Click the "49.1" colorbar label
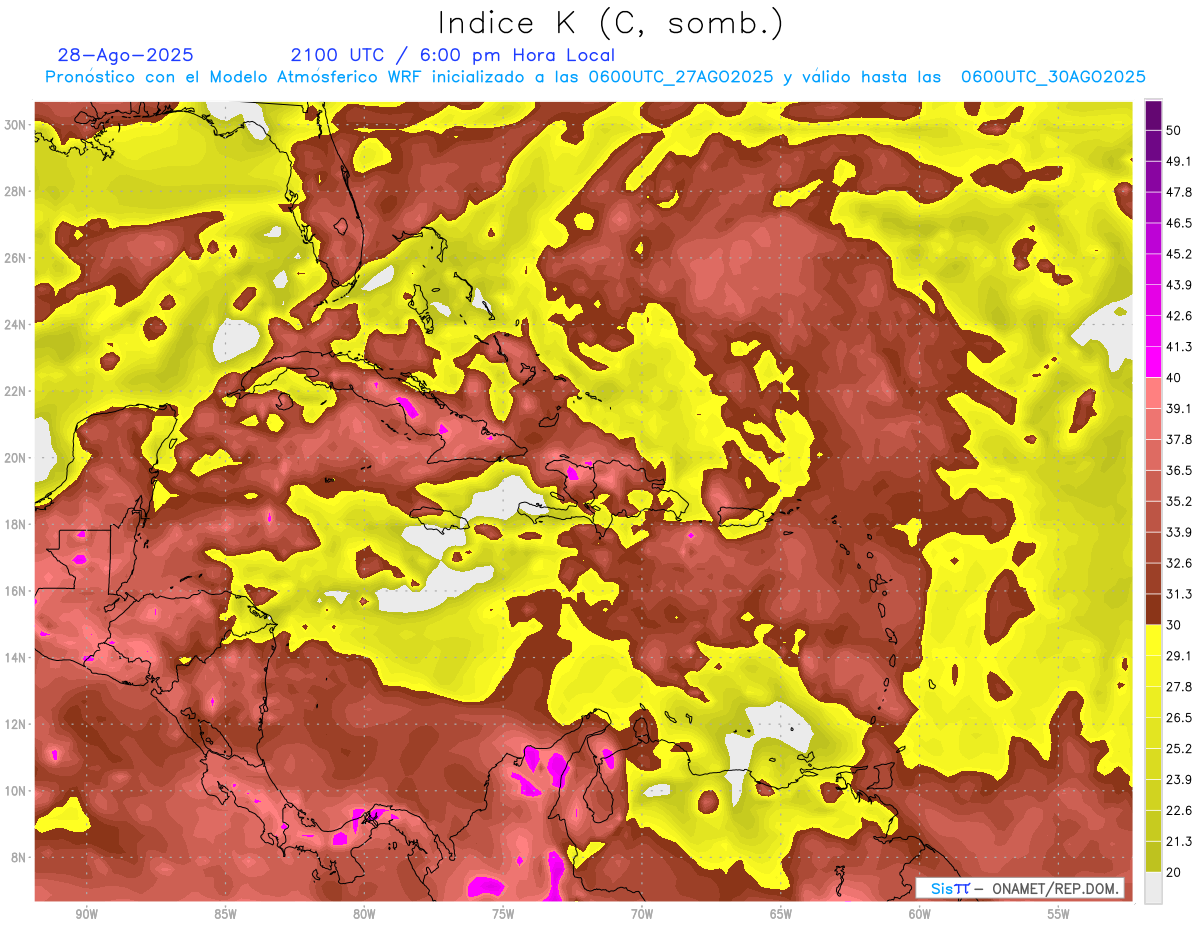Image resolution: width=1200 pixels, height=927 pixels. (x=1179, y=161)
